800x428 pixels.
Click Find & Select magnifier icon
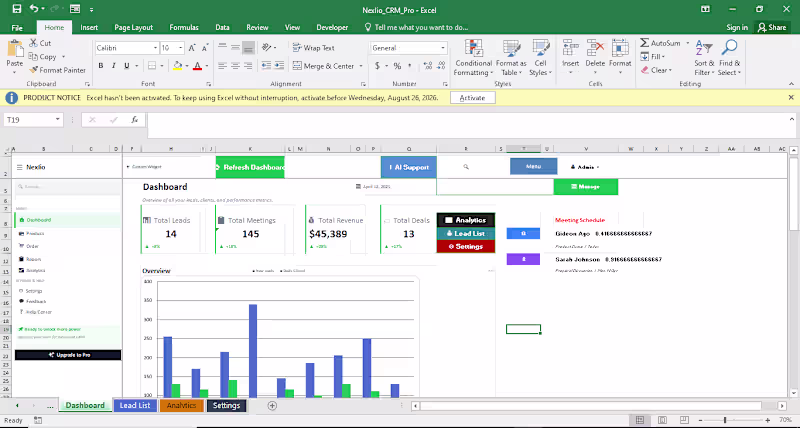pyautogui.click(x=730, y=48)
